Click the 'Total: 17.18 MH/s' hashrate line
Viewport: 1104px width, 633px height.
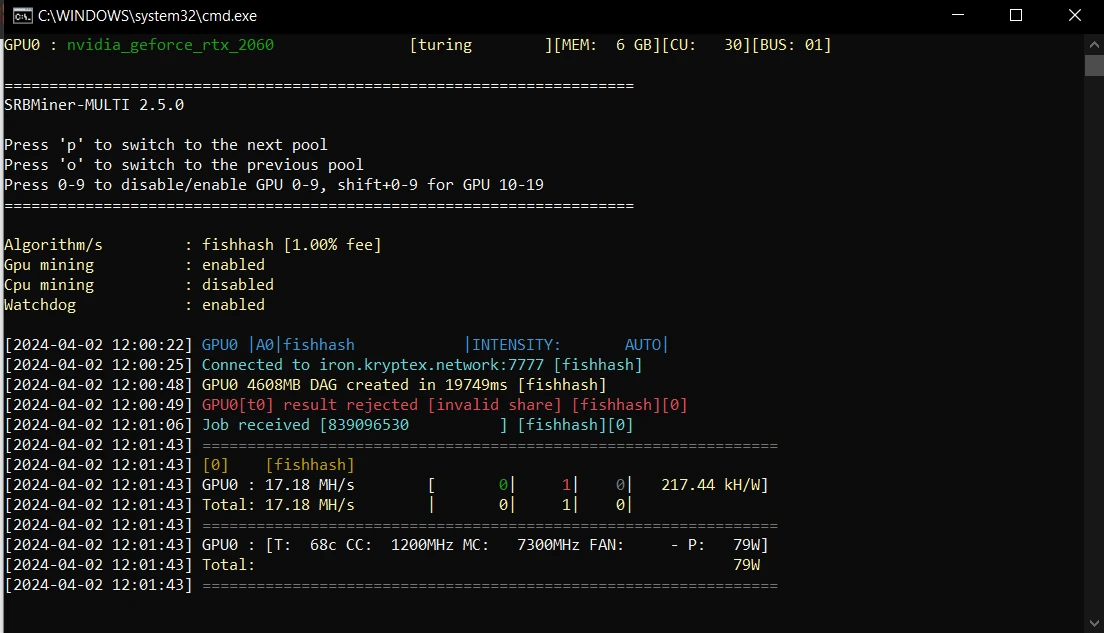click(x=278, y=505)
